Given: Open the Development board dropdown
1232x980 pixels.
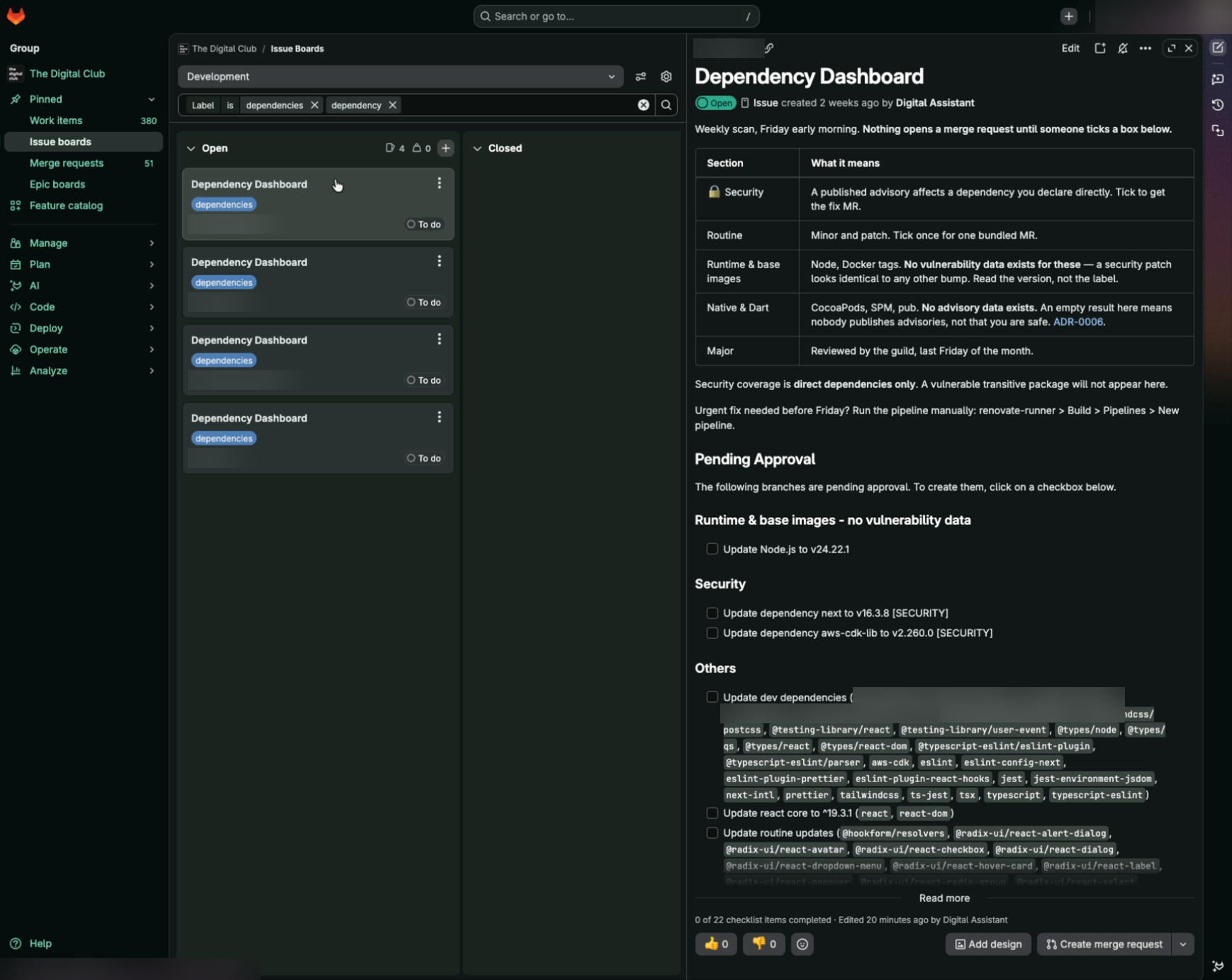Looking at the screenshot, I should tap(401, 77).
